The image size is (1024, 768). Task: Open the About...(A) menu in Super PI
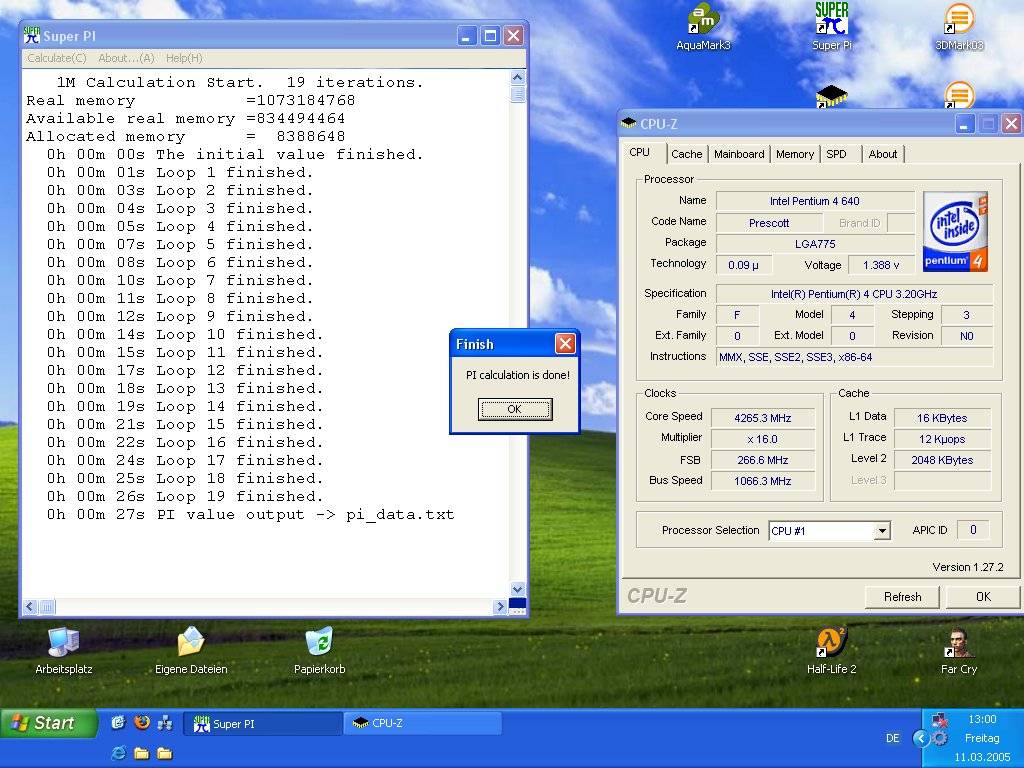[x=126, y=58]
